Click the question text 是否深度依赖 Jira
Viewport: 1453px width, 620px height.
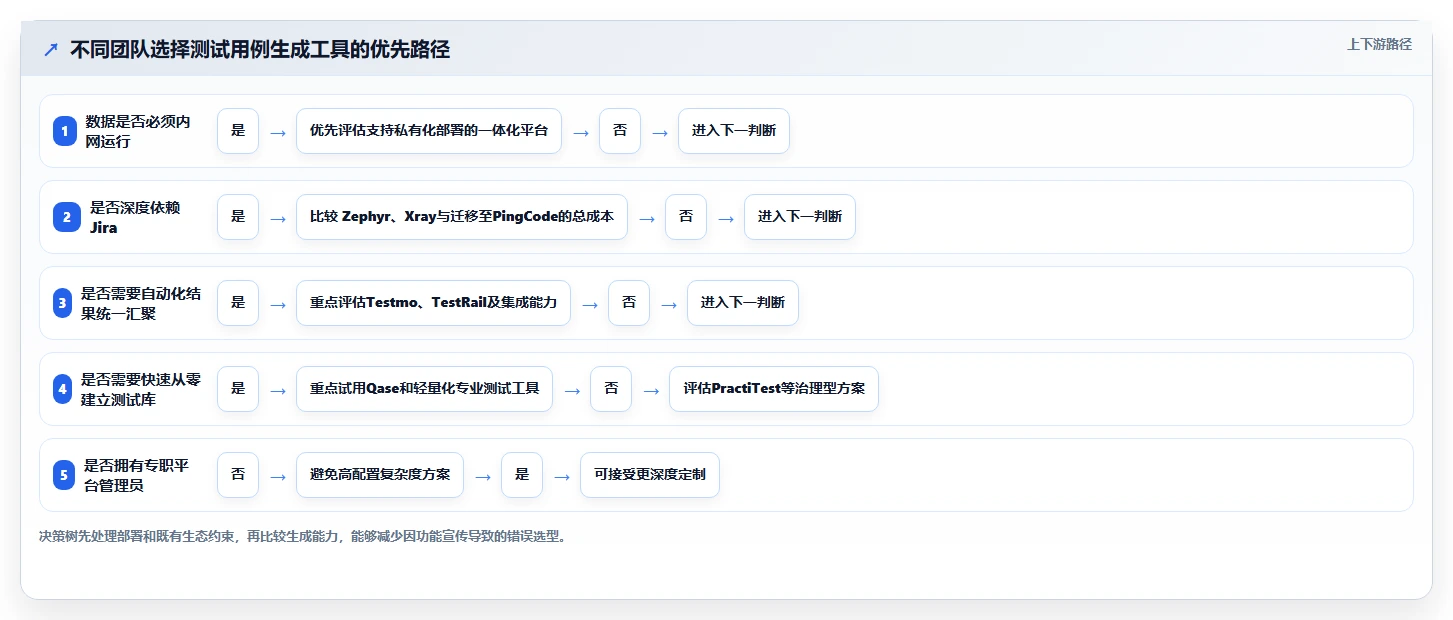136,217
